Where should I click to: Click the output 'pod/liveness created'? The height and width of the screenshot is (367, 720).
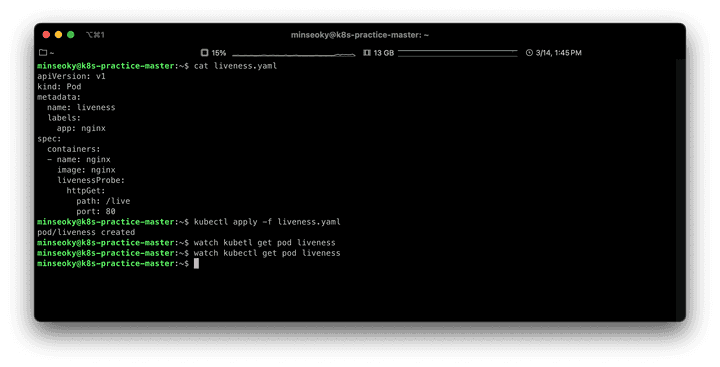point(86,232)
